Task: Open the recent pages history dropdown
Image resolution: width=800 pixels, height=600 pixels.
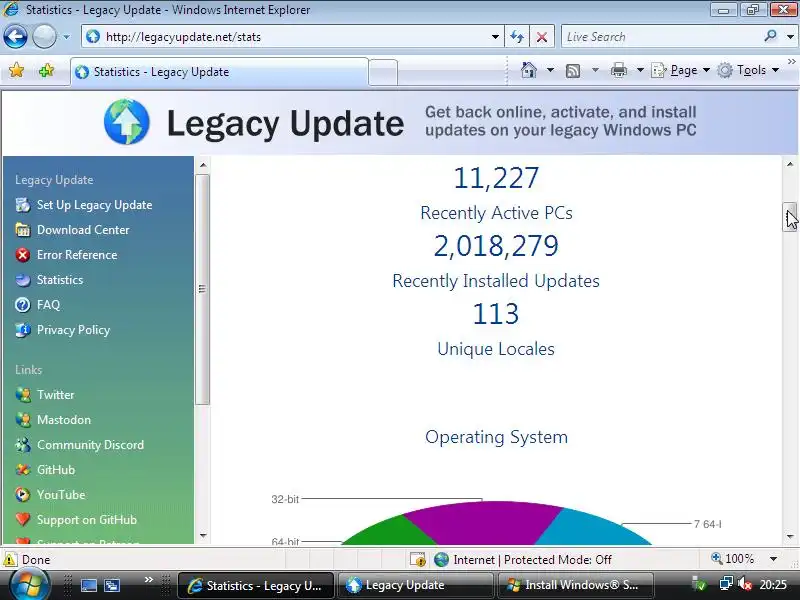Action: [x=66, y=37]
